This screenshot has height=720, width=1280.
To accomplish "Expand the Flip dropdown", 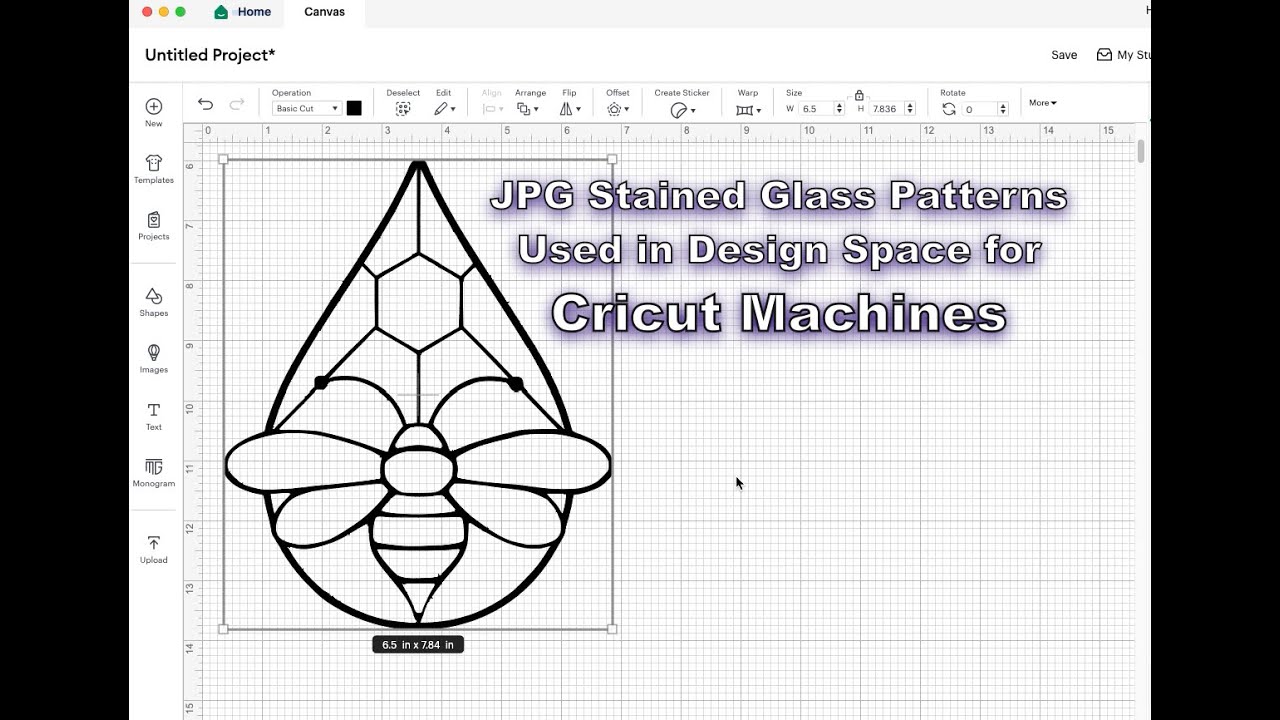I will 570,109.
